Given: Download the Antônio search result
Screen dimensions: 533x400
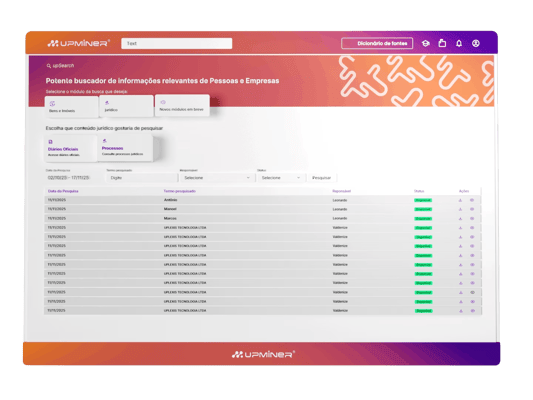Looking at the screenshot, I should click(x=460, y=200).
